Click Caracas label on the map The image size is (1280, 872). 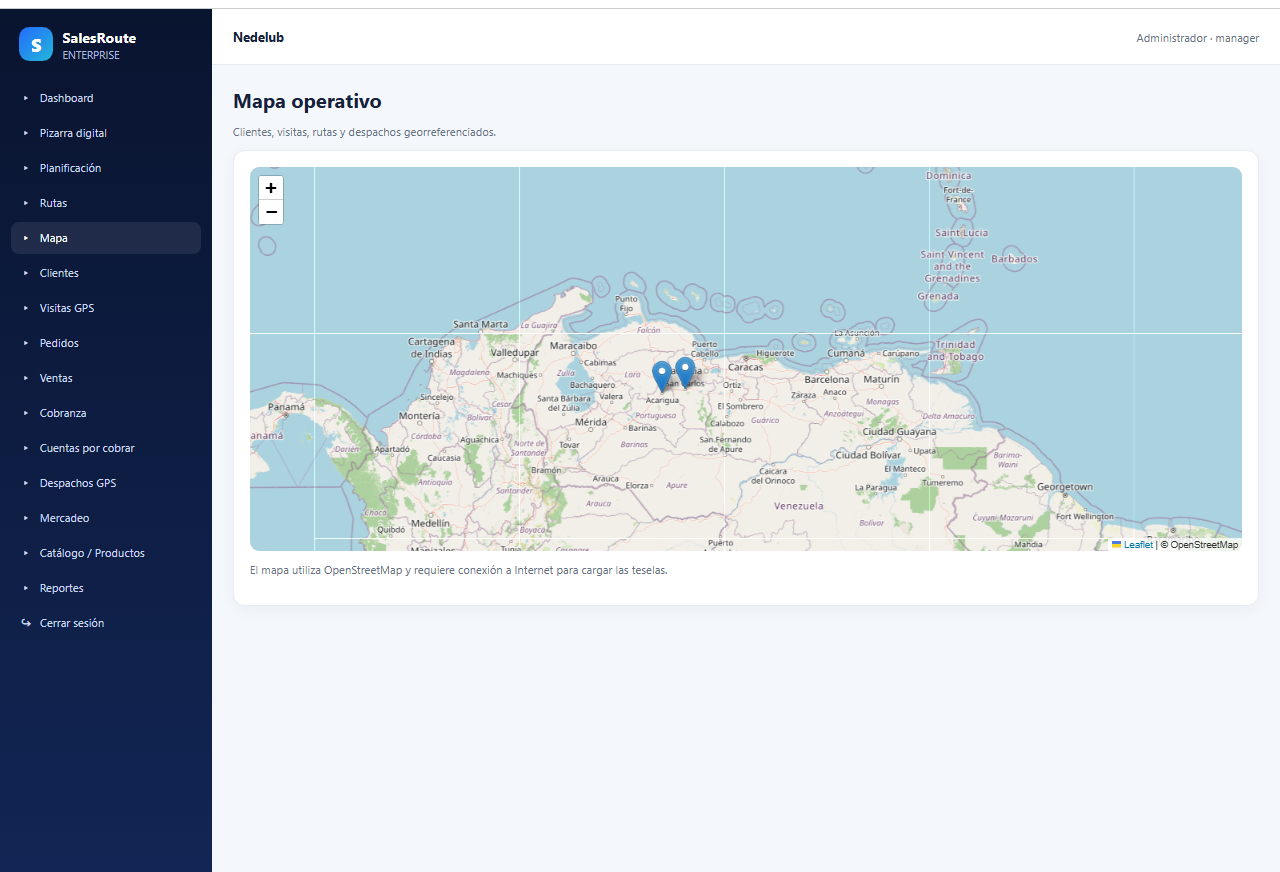click(x=746, y=367)
